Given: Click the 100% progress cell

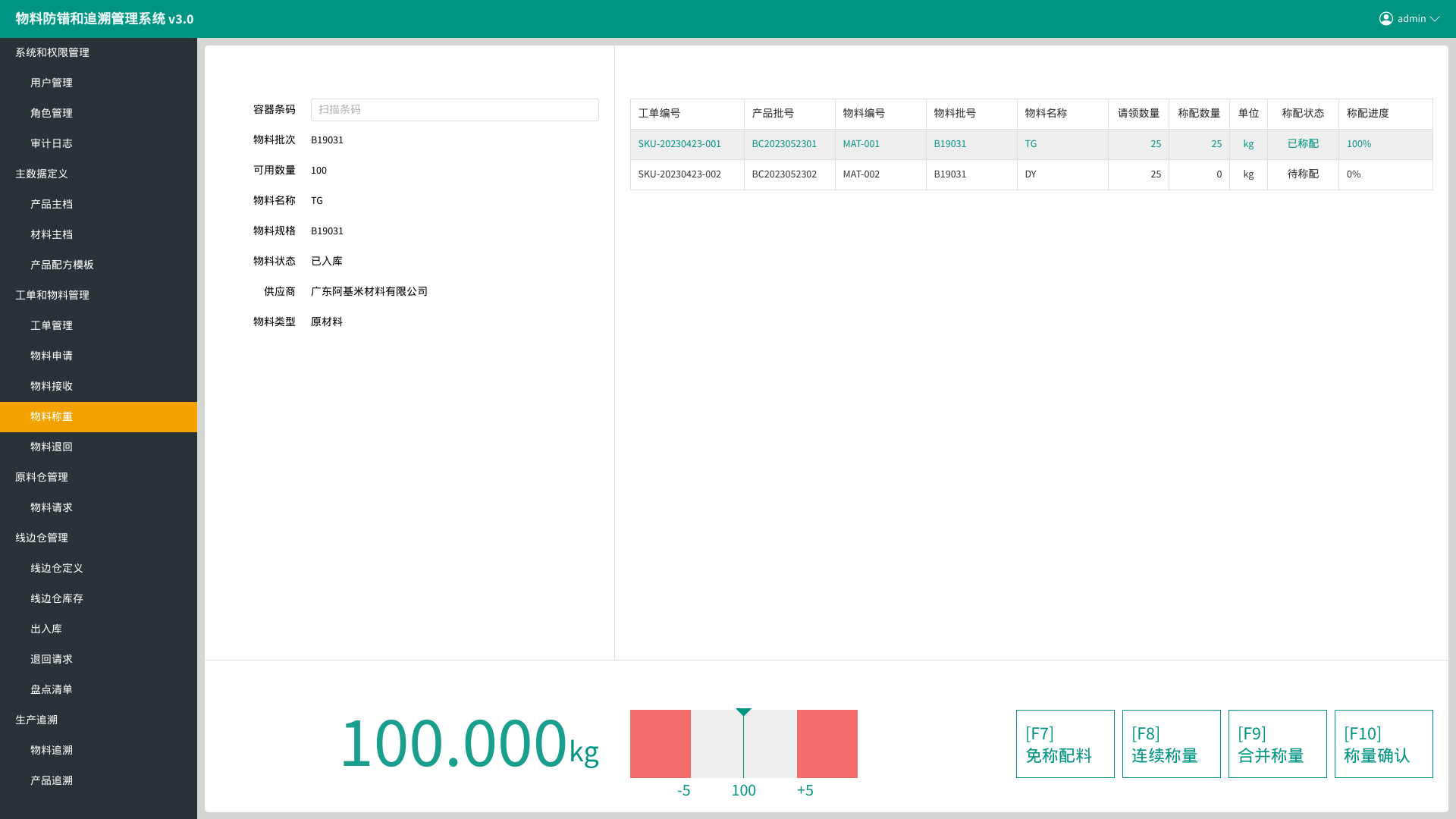Looking at the screenshot, I should pos(1385,144).
